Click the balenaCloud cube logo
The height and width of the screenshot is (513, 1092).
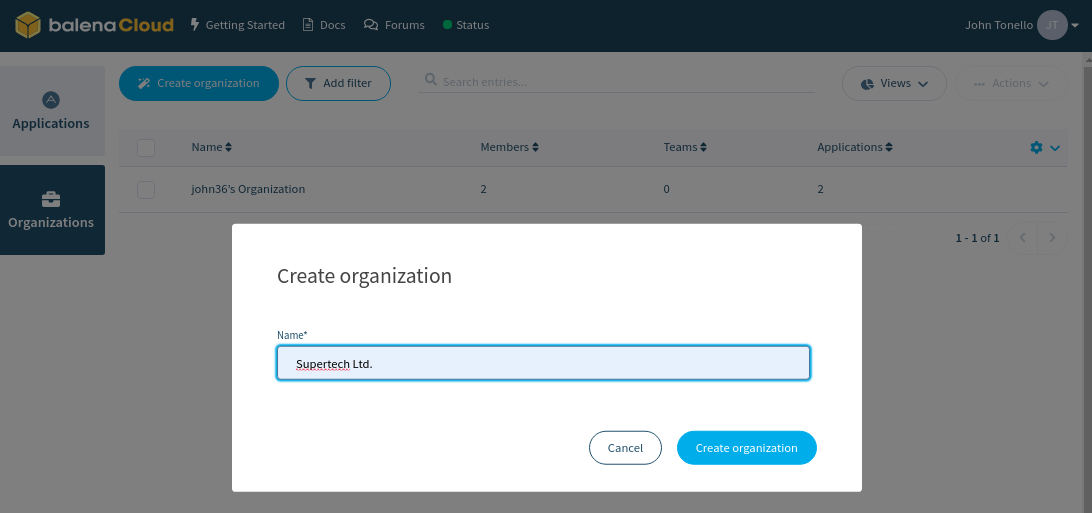pos(29,25)
